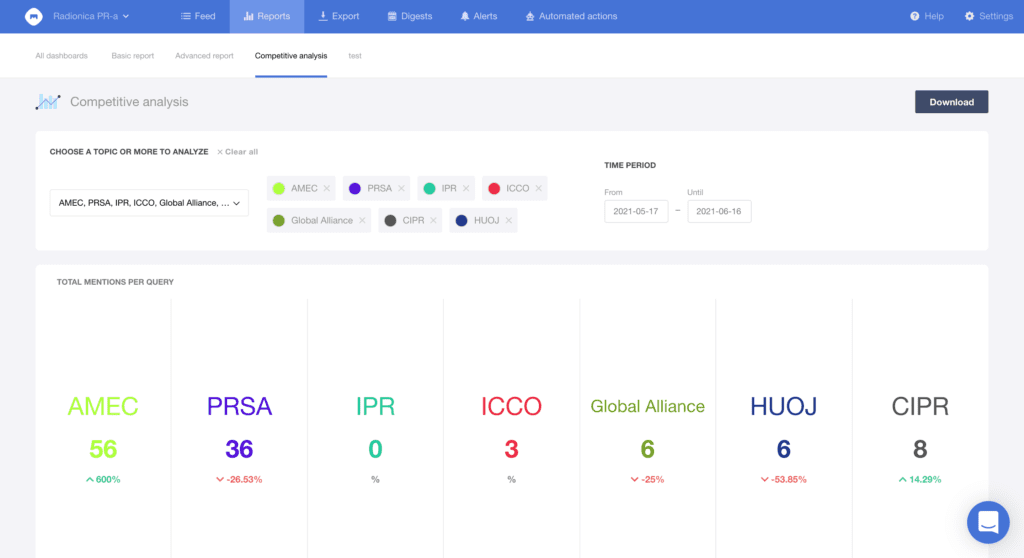This screenshot has width=1024, height=558.
Task: Remove the PRSA topic chip
Action: pos(402,189)
